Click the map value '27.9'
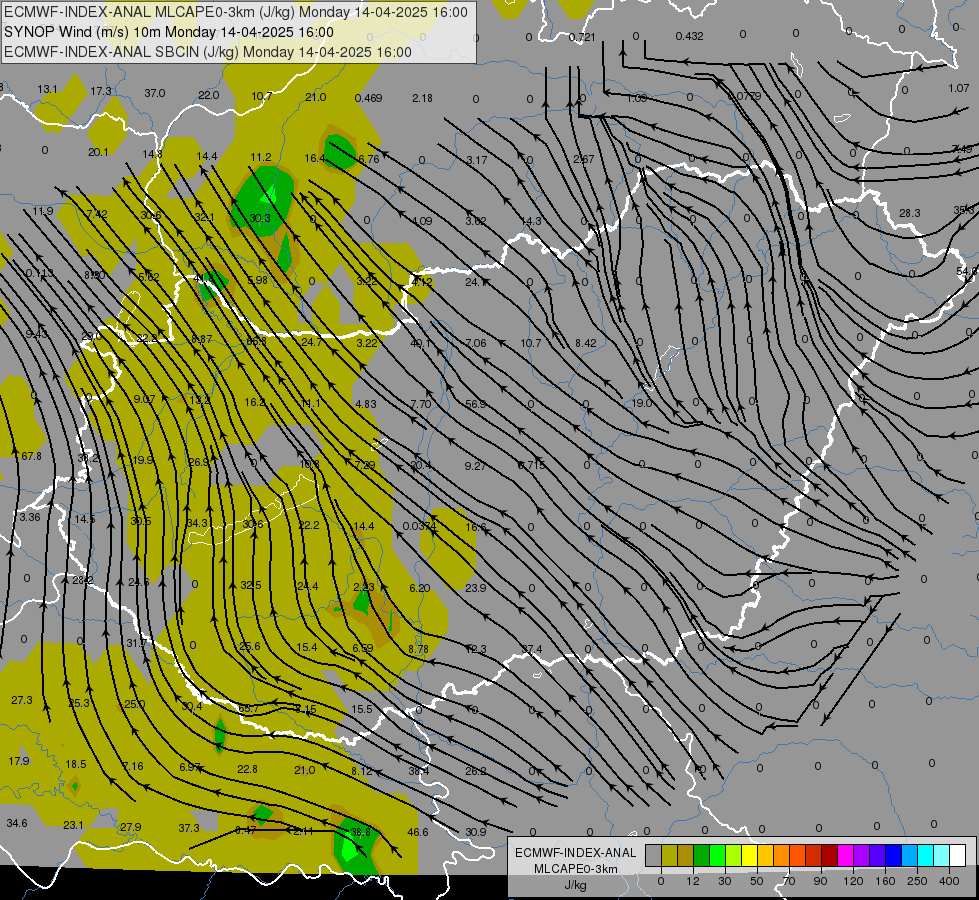Viewport: 979px width, 900px height. point(130,827)
